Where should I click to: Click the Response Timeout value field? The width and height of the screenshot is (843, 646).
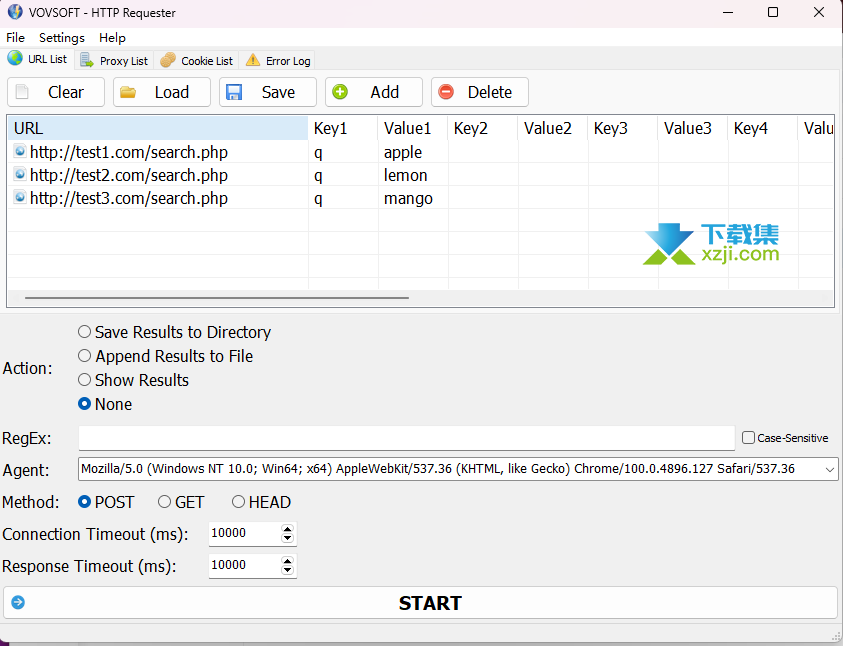[245, 565]
